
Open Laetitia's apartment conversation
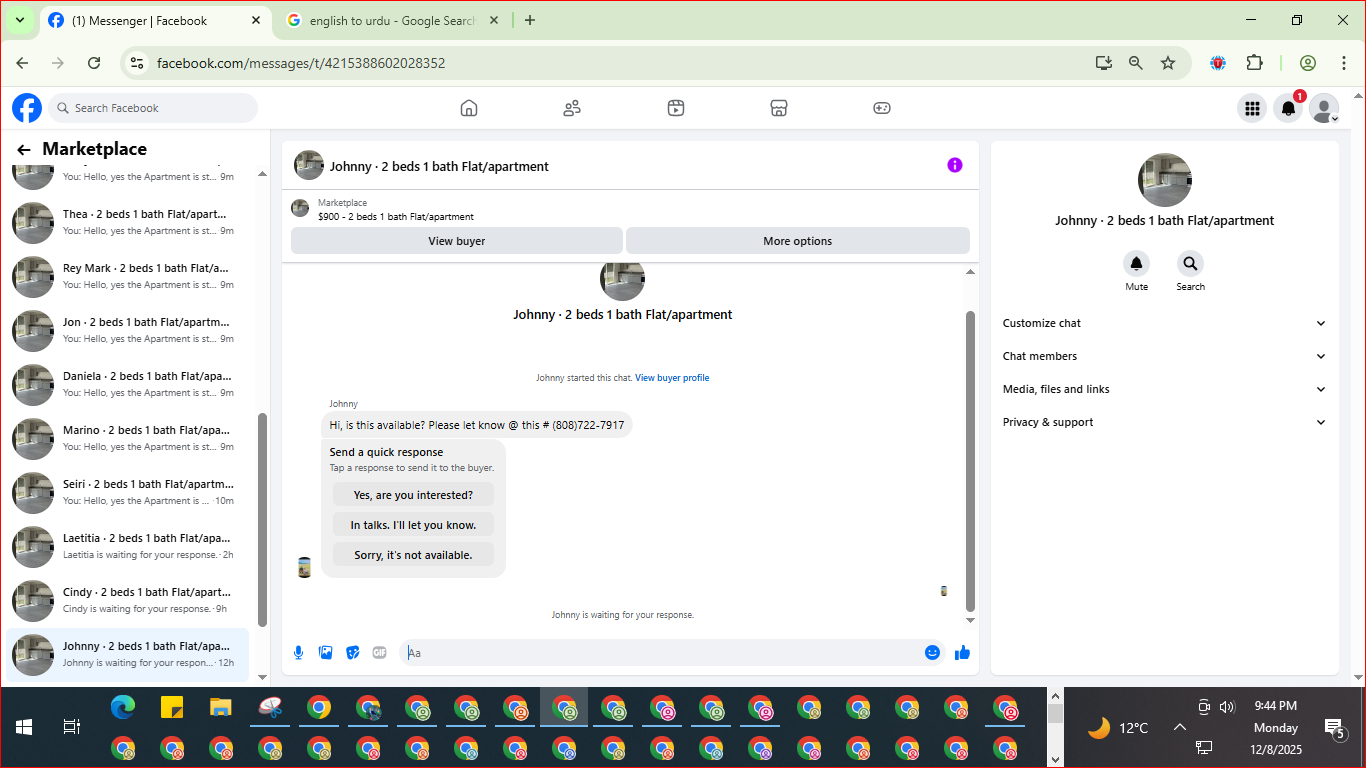pos(128,546)
